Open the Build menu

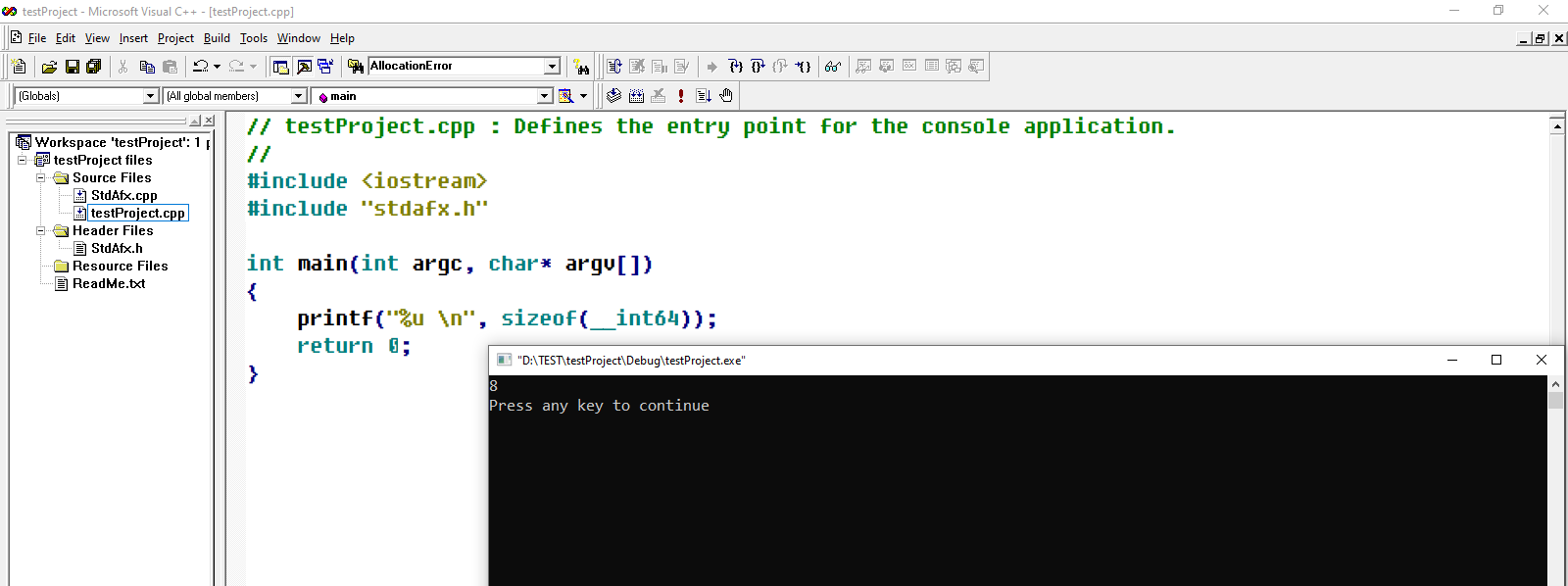[x=217, y=38]
